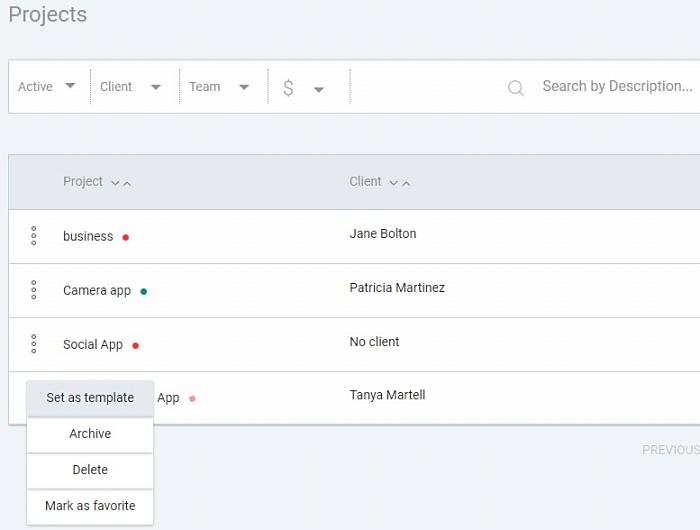Screen dimensions: 700x530
Task: Click the Search by Description field
Action: 617,86
